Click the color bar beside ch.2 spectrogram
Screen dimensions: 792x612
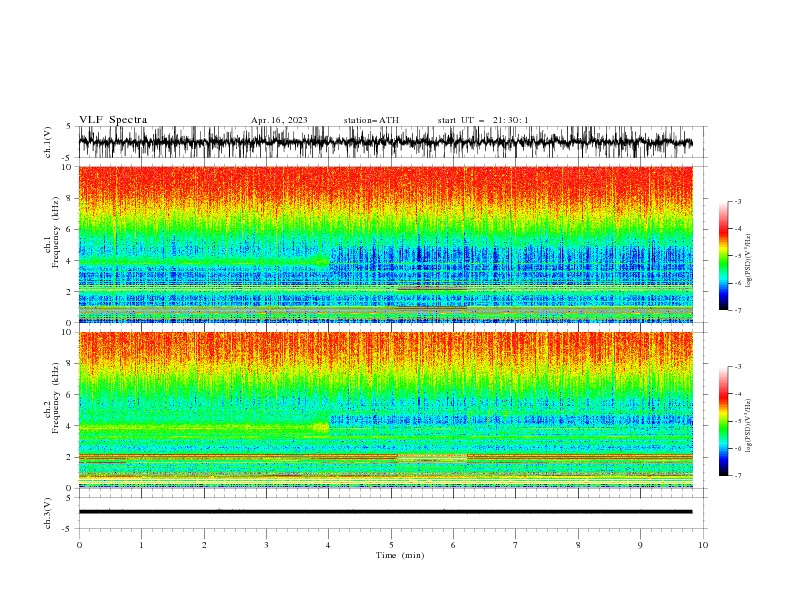pos(723,421)
